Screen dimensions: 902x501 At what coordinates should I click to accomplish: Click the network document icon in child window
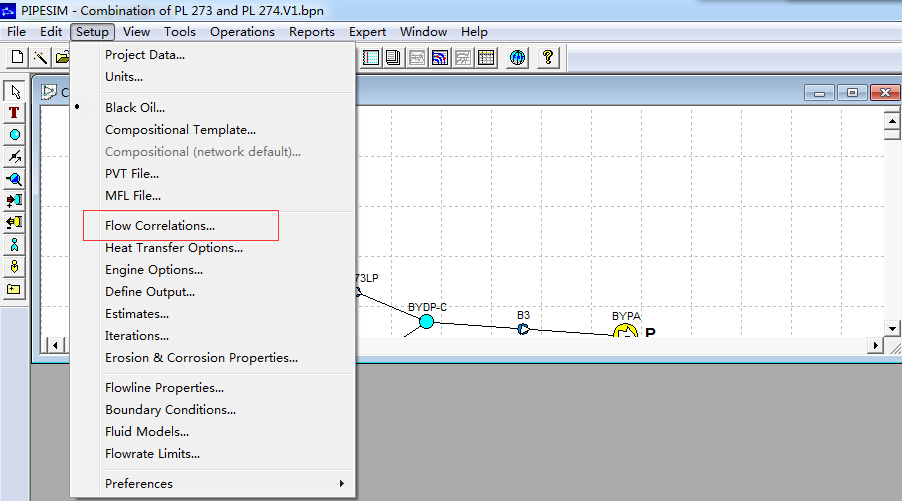[49, 91]
